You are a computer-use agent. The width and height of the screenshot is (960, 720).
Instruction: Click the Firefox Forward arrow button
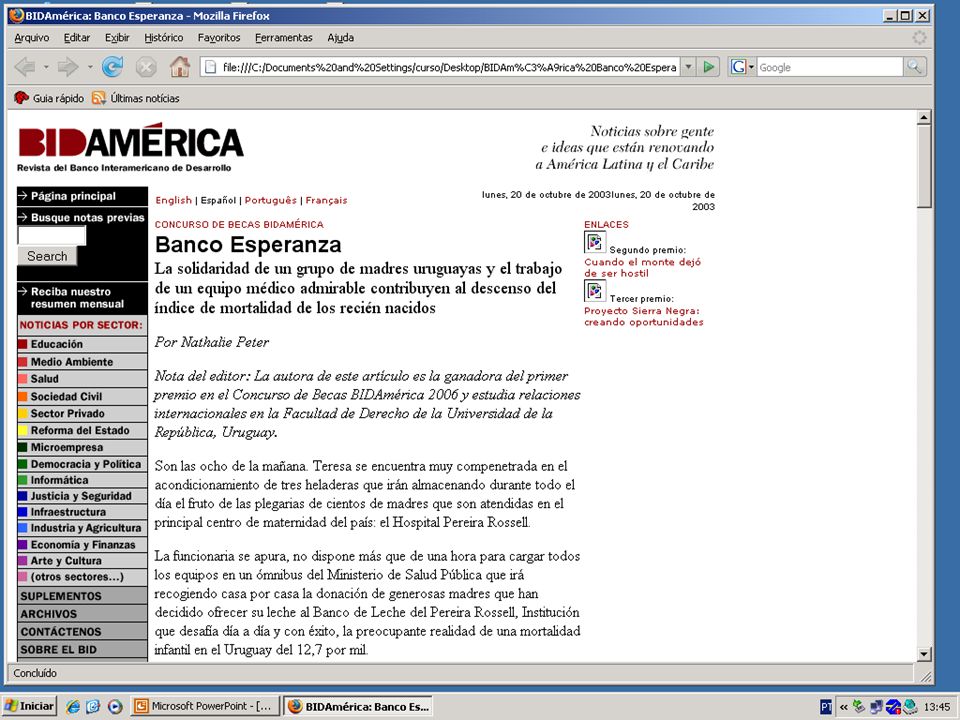point(67,67)
